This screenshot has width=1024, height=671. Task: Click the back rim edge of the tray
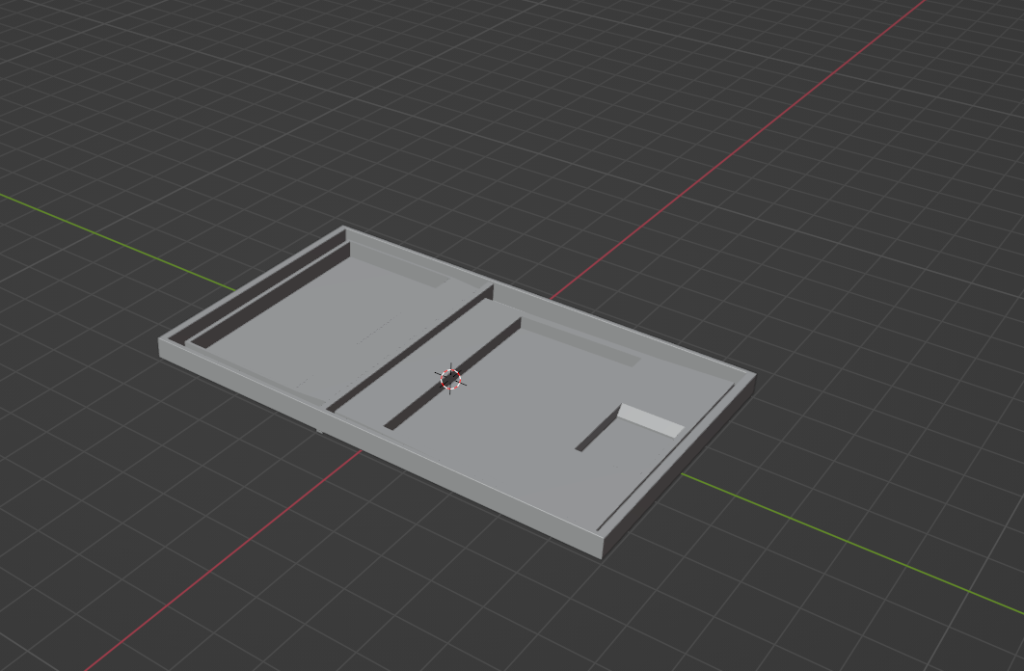click(x=550, y=300)
